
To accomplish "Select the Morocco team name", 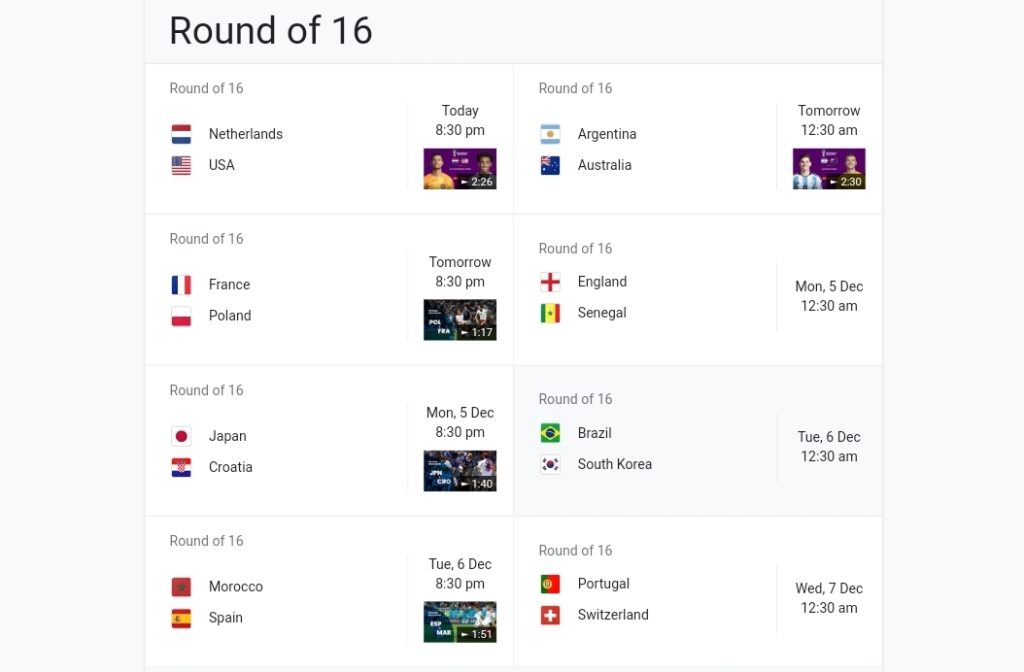I will [x=235, y=586].
